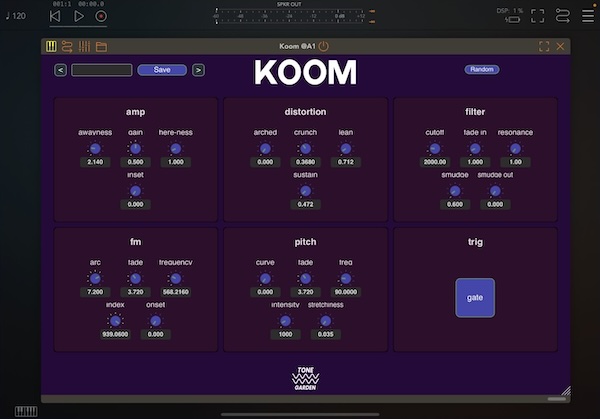
Task: Click the cutoff value 2000.00
Action: [435, 162]
